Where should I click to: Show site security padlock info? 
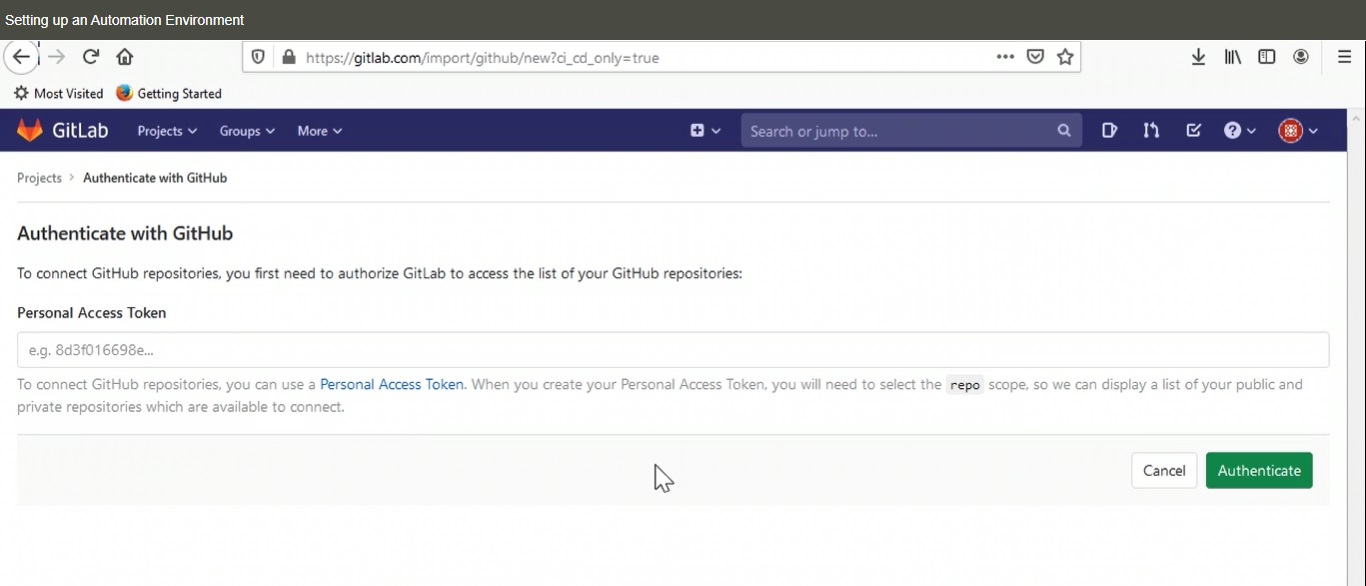coord(289,57)
